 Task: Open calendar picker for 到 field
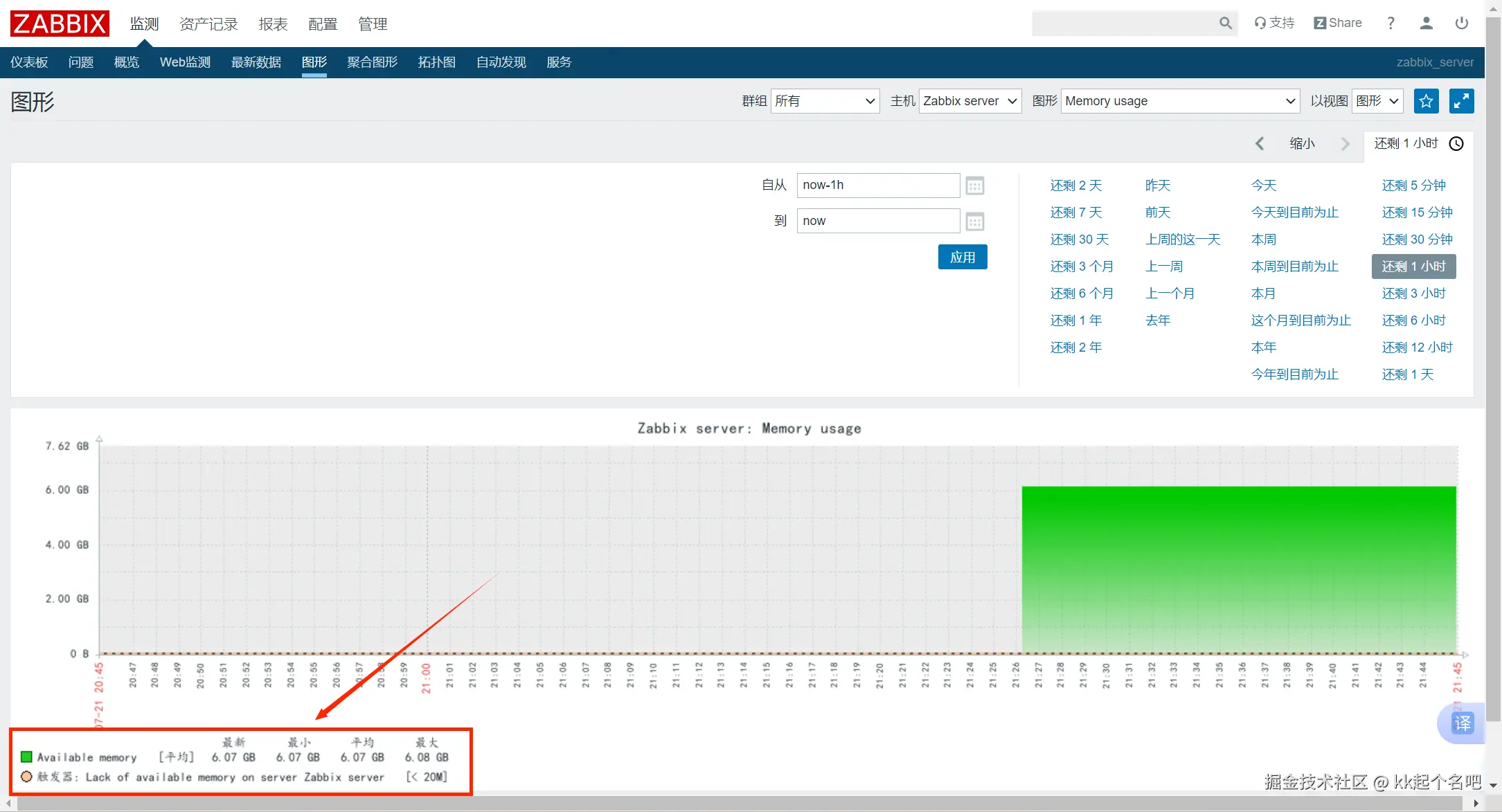point(975,222)
